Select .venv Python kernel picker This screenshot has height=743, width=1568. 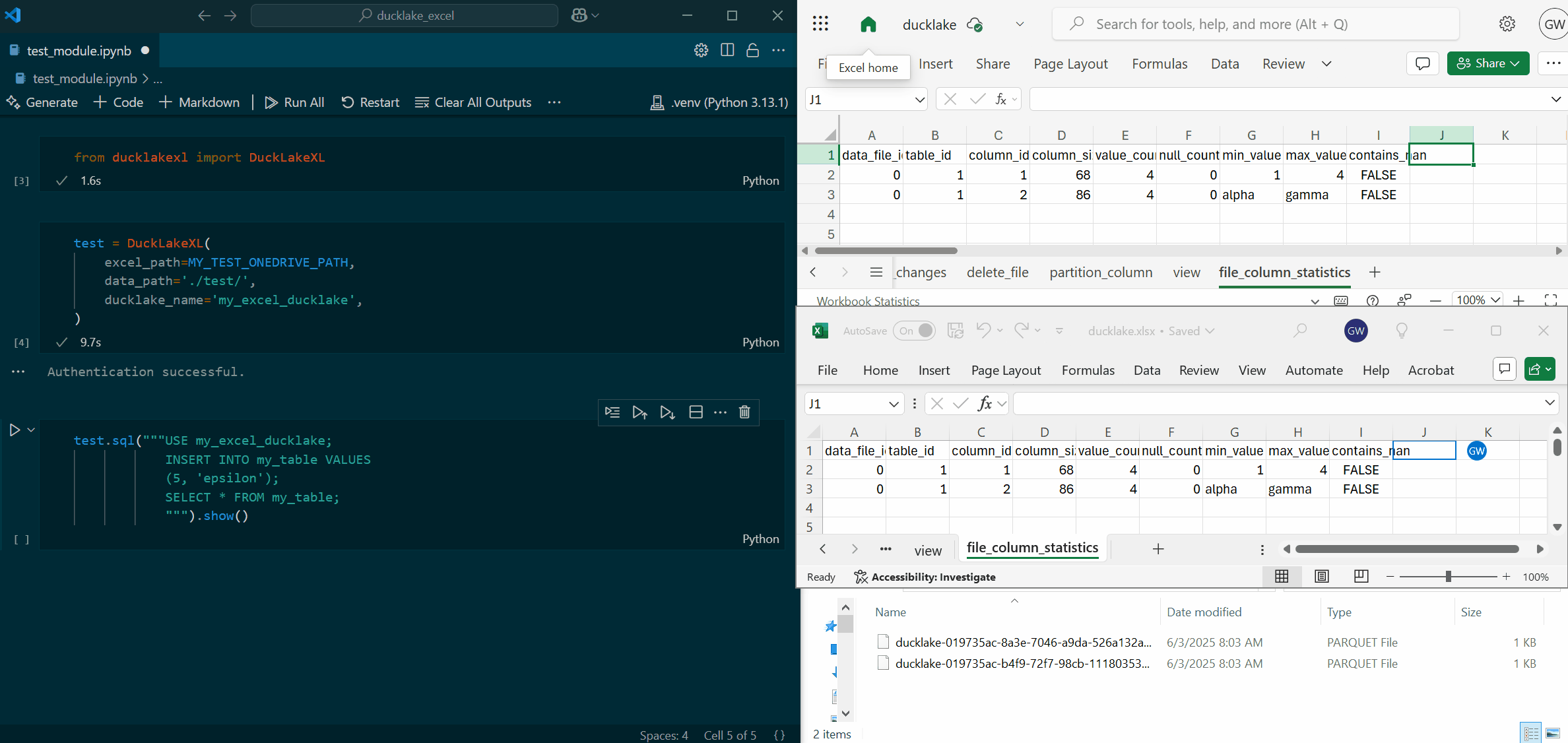tap(719, 102)
